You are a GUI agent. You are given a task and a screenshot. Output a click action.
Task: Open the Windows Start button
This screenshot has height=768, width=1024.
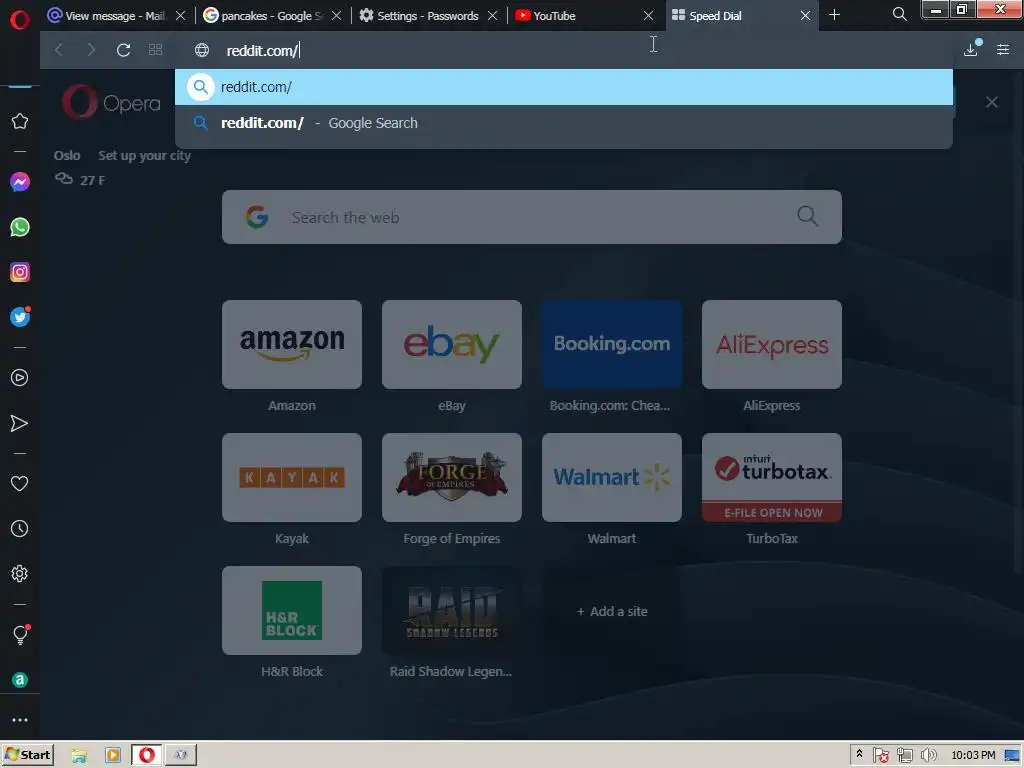(x=27, y=755)
